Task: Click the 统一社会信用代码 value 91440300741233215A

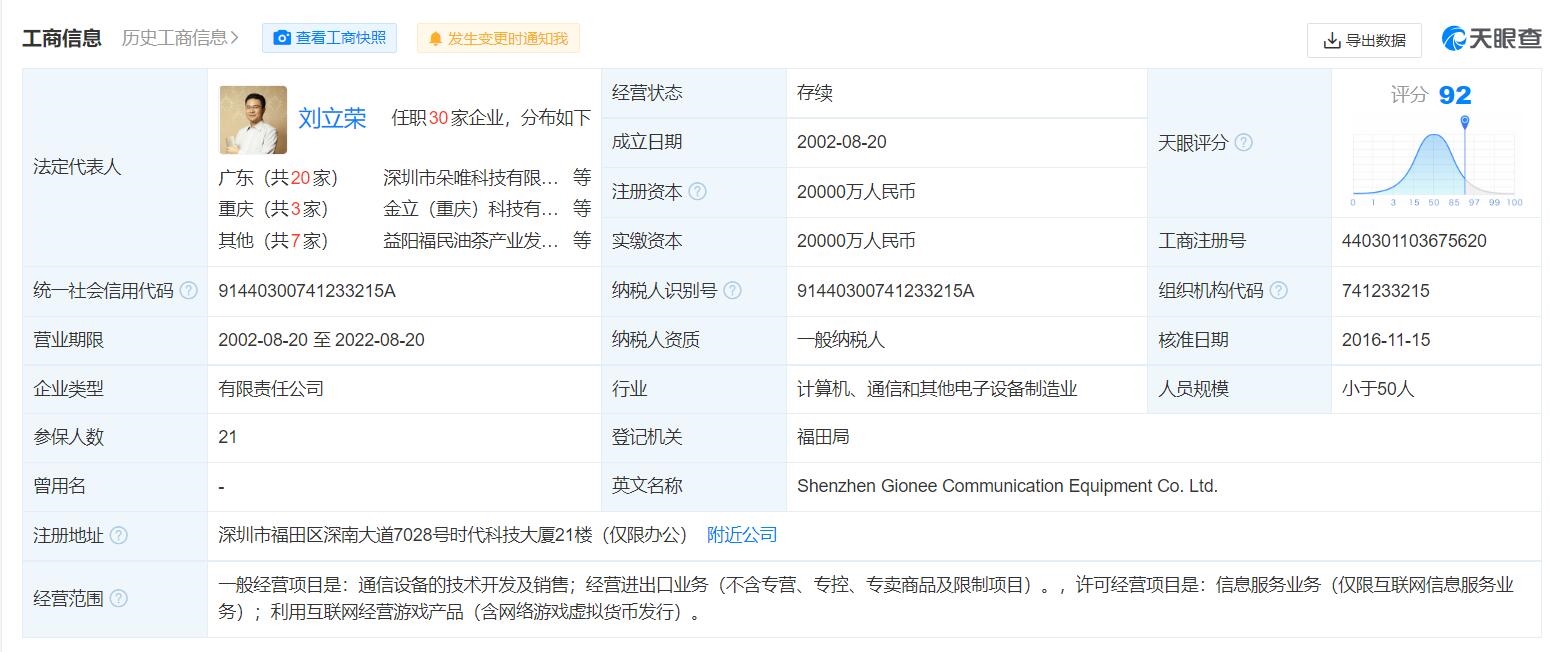Action: (307, 291)
